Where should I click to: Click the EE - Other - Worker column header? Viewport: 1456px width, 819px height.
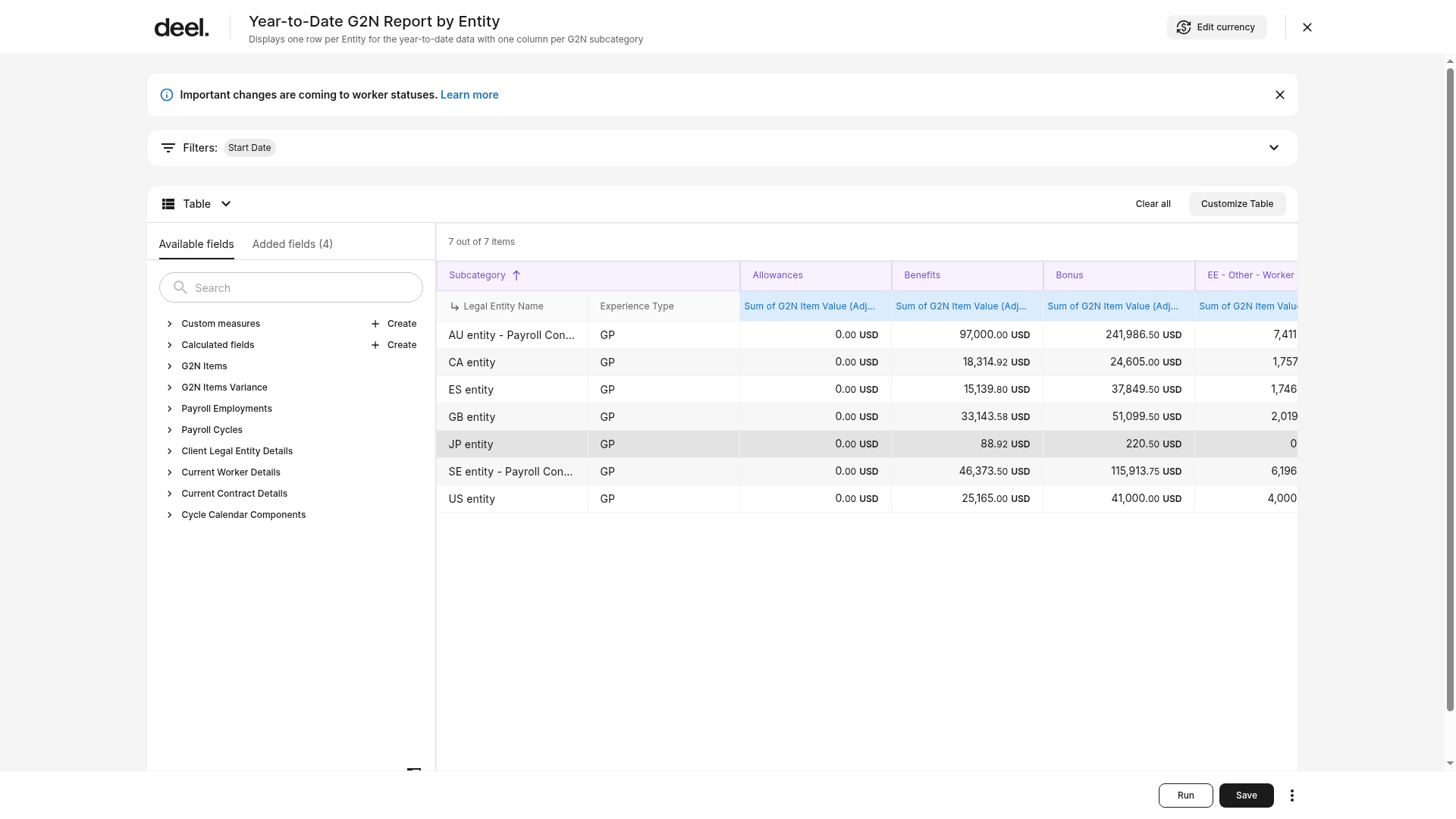pyautogui.click(x=1247, y=275)
